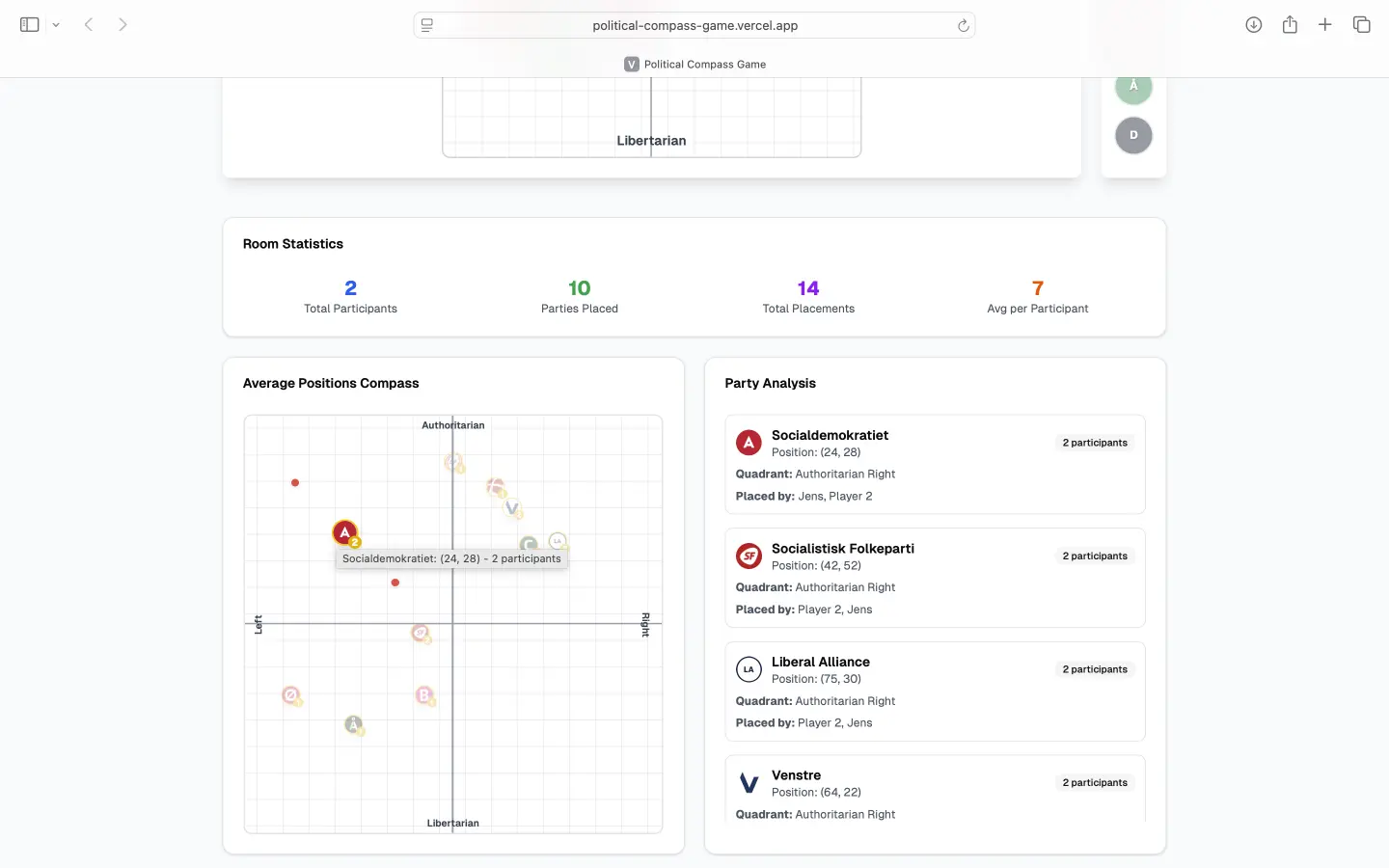
Task: Open Tab Overview using the tabs icon
Action: coord(1362,24)
